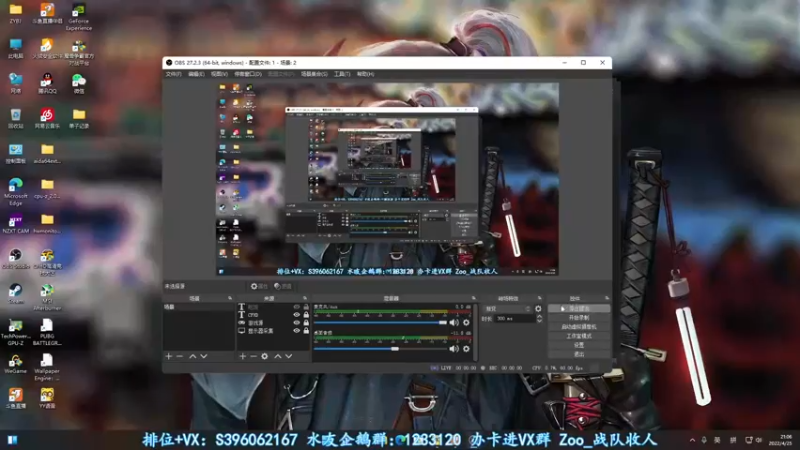The image size is (800, 450).
Task: Remove the selected source with the minus icon
Action: coord(253,356)
